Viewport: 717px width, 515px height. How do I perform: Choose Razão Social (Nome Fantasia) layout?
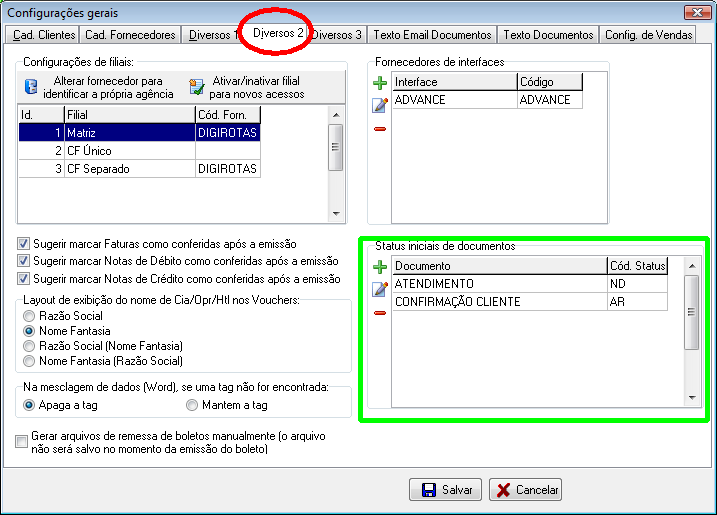29,346
